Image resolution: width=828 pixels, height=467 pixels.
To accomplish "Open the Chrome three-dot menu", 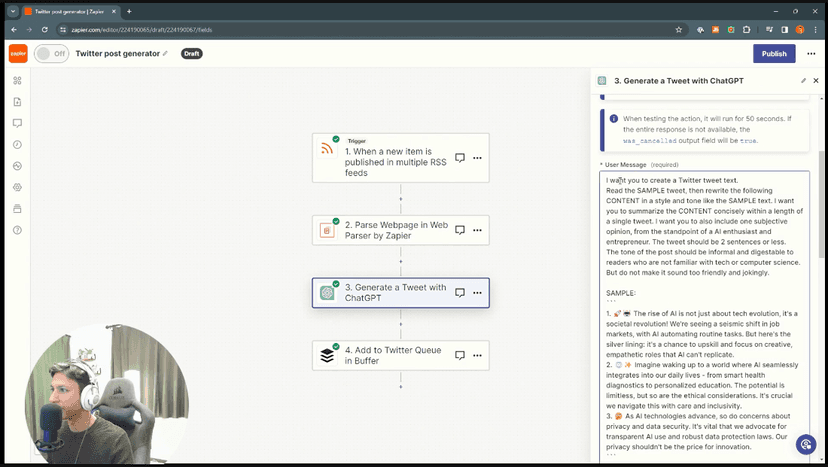I will (x=815, y=30).
